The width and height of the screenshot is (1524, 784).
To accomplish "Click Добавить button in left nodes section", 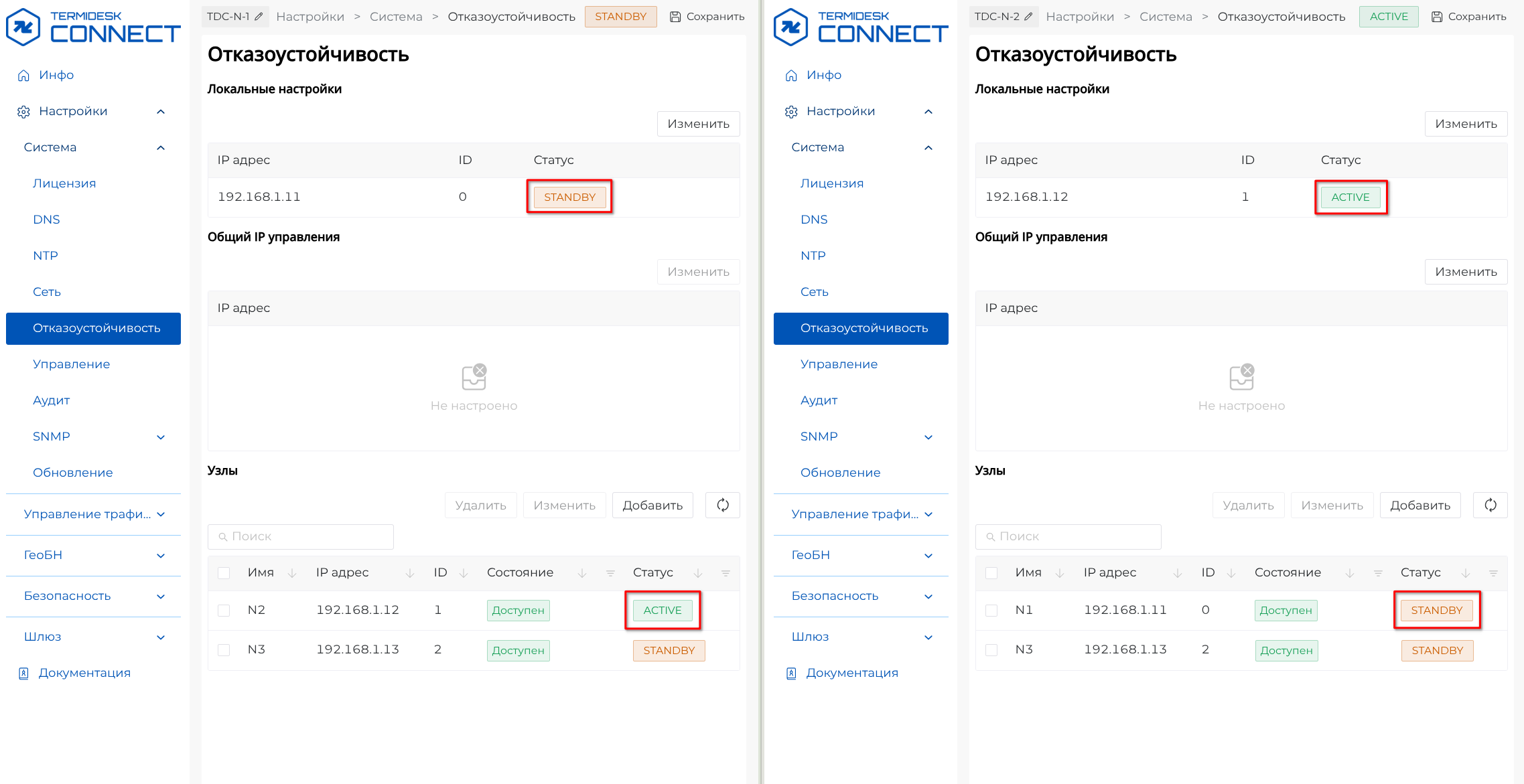I will tap(652, 505).
